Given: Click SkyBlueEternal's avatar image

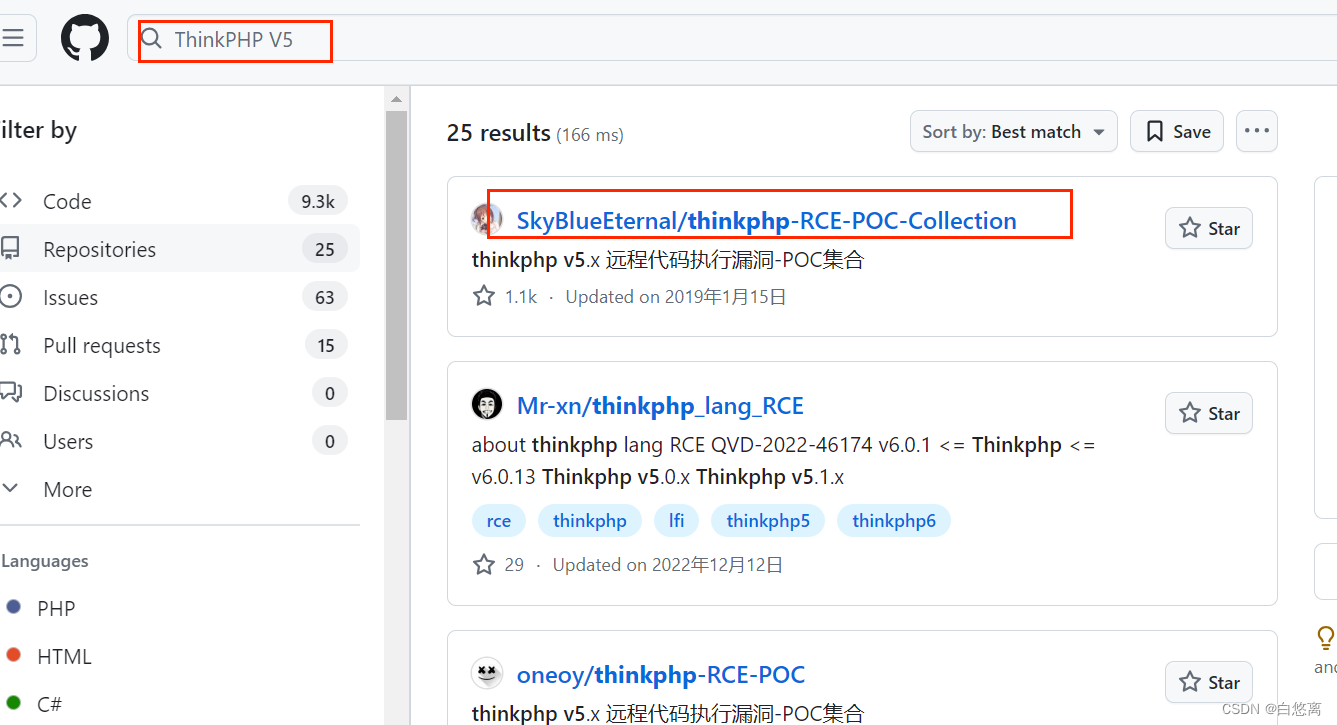Looking at the screenshot, I should point(487,219).
